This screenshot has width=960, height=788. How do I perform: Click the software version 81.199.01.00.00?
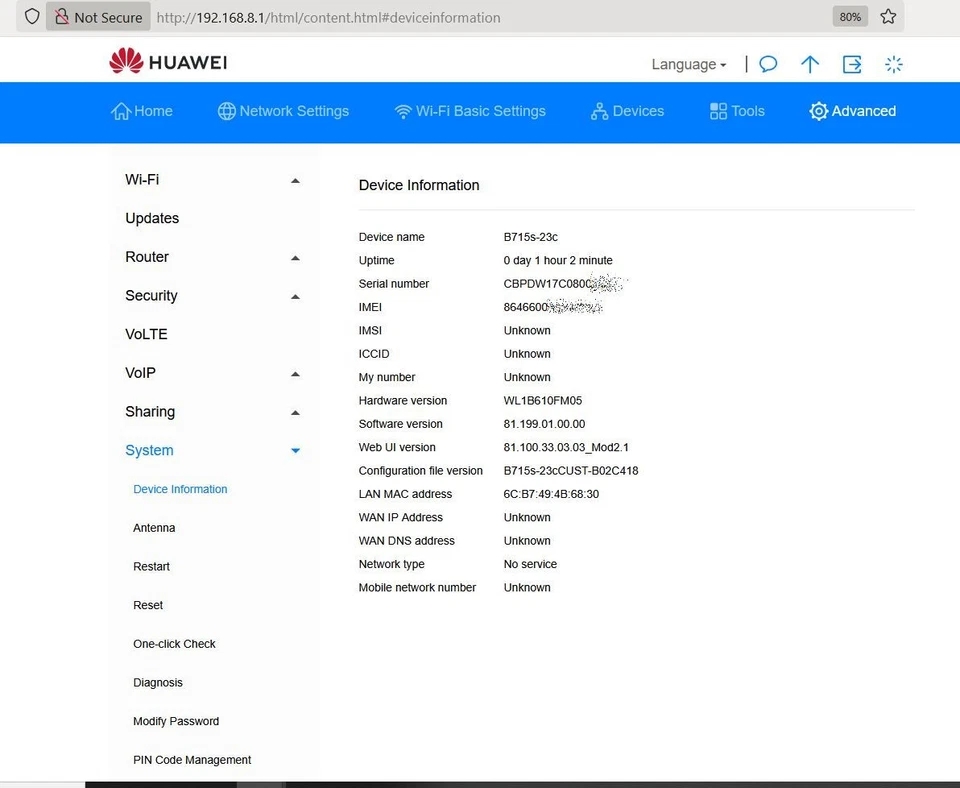point(544,424)
